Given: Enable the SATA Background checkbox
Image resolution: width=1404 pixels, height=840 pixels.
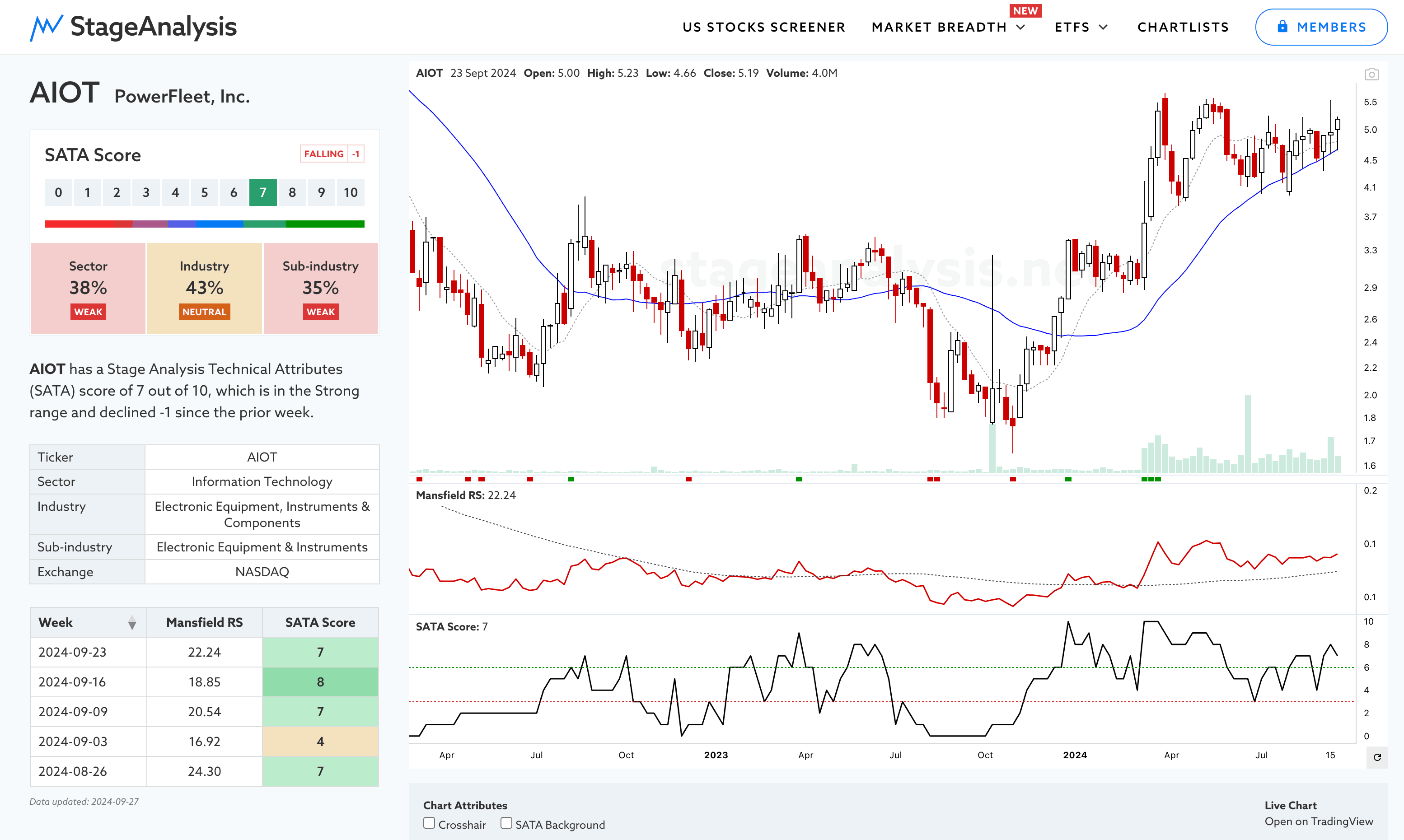Looking at the screenshot, I should (506, 823).
